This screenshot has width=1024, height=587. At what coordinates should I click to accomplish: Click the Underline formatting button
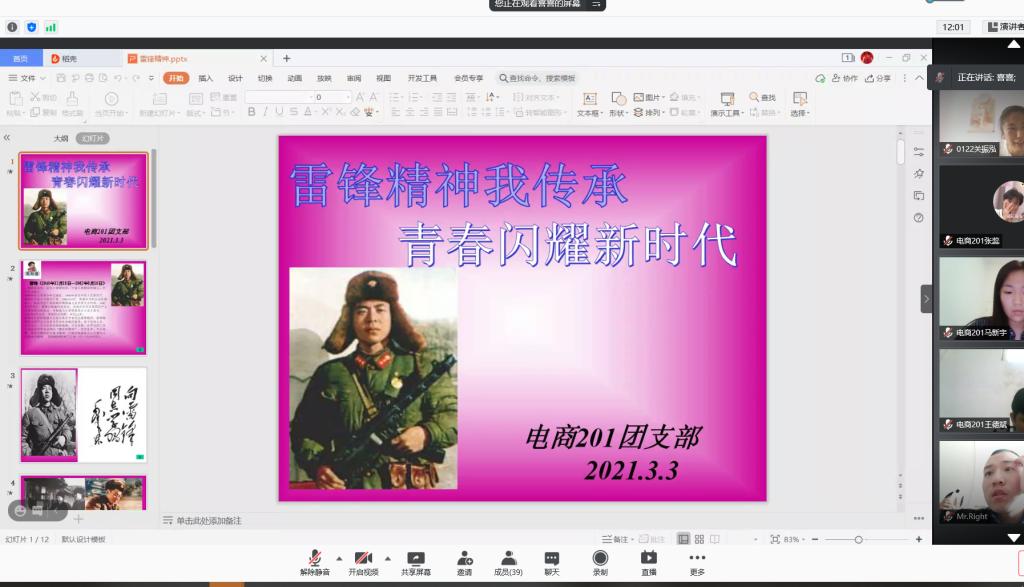click(280, 112)
